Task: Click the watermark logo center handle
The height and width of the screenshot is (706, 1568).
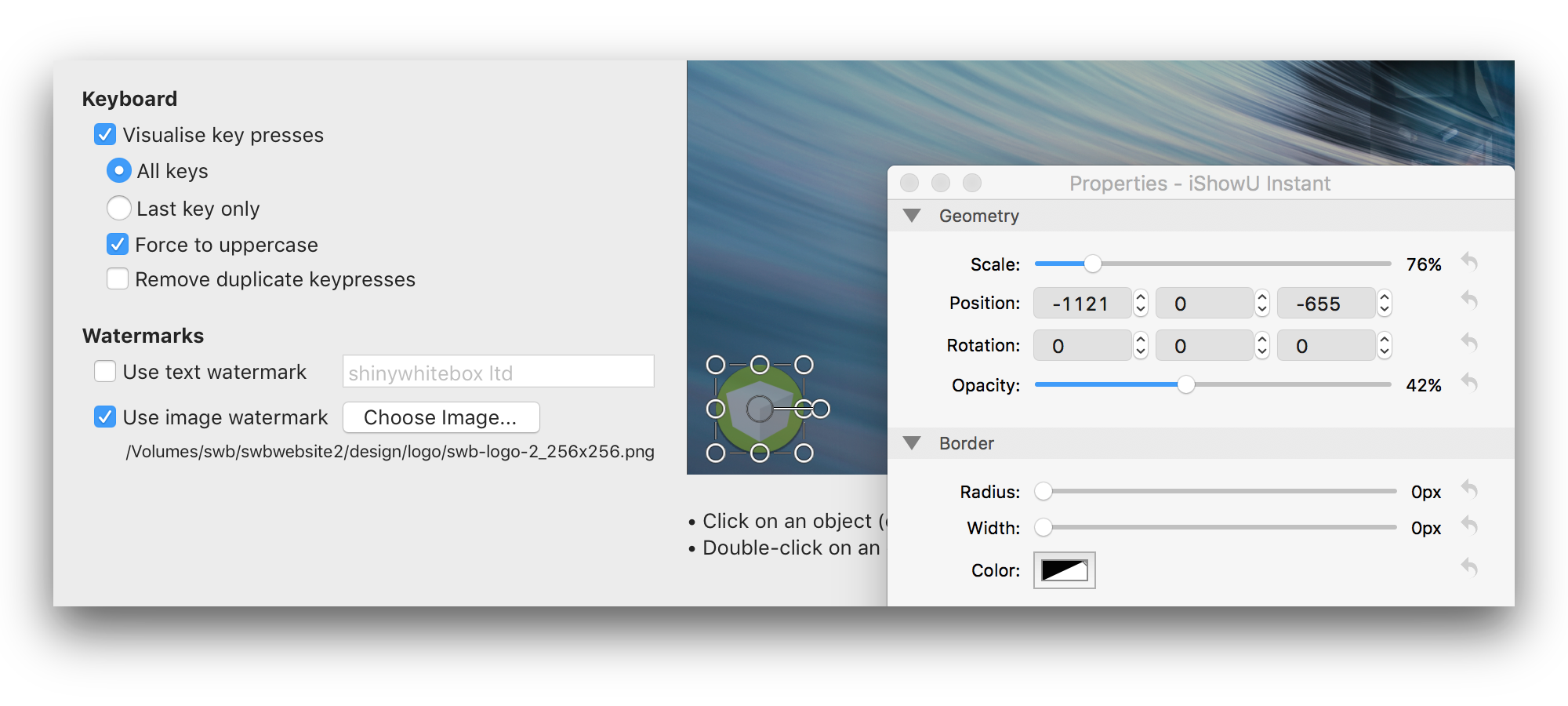Action: coord(759,409)
